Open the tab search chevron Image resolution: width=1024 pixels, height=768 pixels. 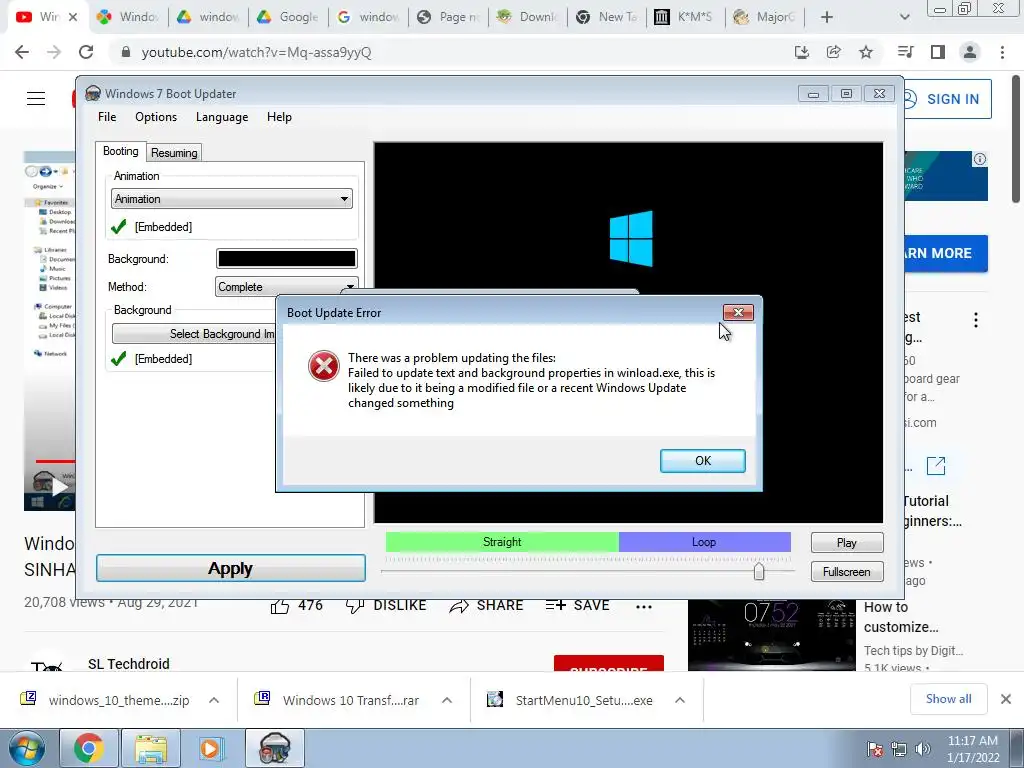tap(904, 17)
